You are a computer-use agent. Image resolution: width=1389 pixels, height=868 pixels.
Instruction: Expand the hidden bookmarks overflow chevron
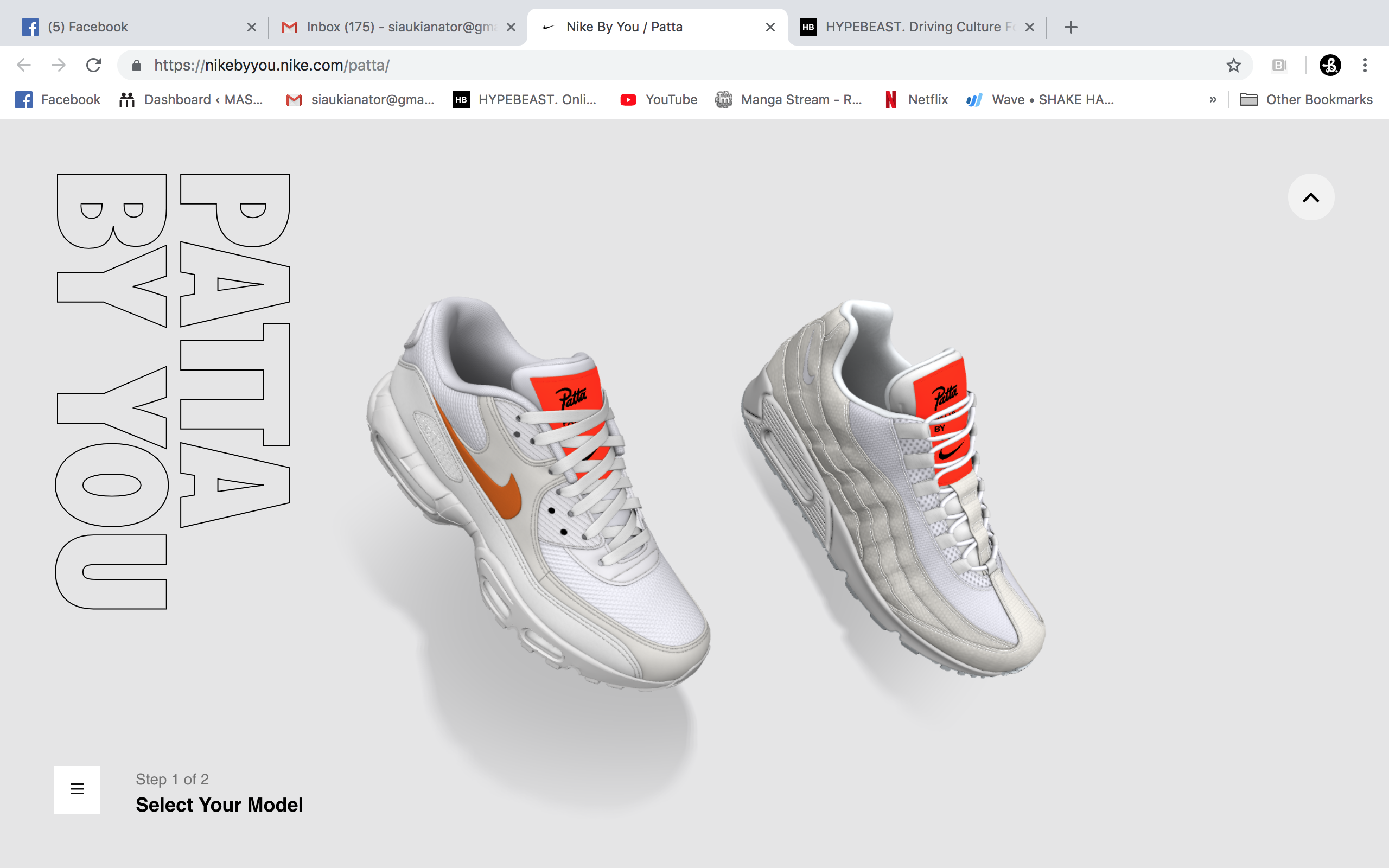coord(1213,100)
